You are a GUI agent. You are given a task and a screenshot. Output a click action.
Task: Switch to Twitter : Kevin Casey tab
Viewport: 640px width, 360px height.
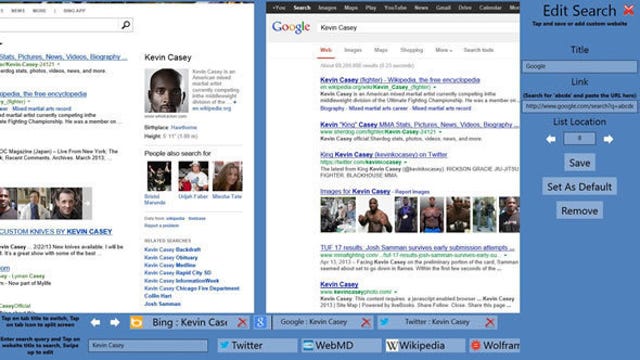[437, 322]
